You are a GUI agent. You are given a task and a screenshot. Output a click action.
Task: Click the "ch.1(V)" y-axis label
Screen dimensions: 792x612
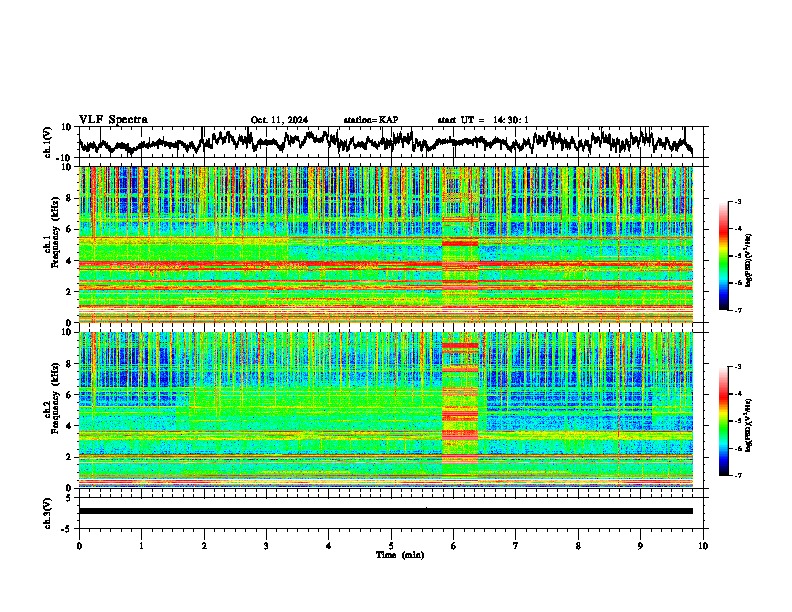point(48,143)
